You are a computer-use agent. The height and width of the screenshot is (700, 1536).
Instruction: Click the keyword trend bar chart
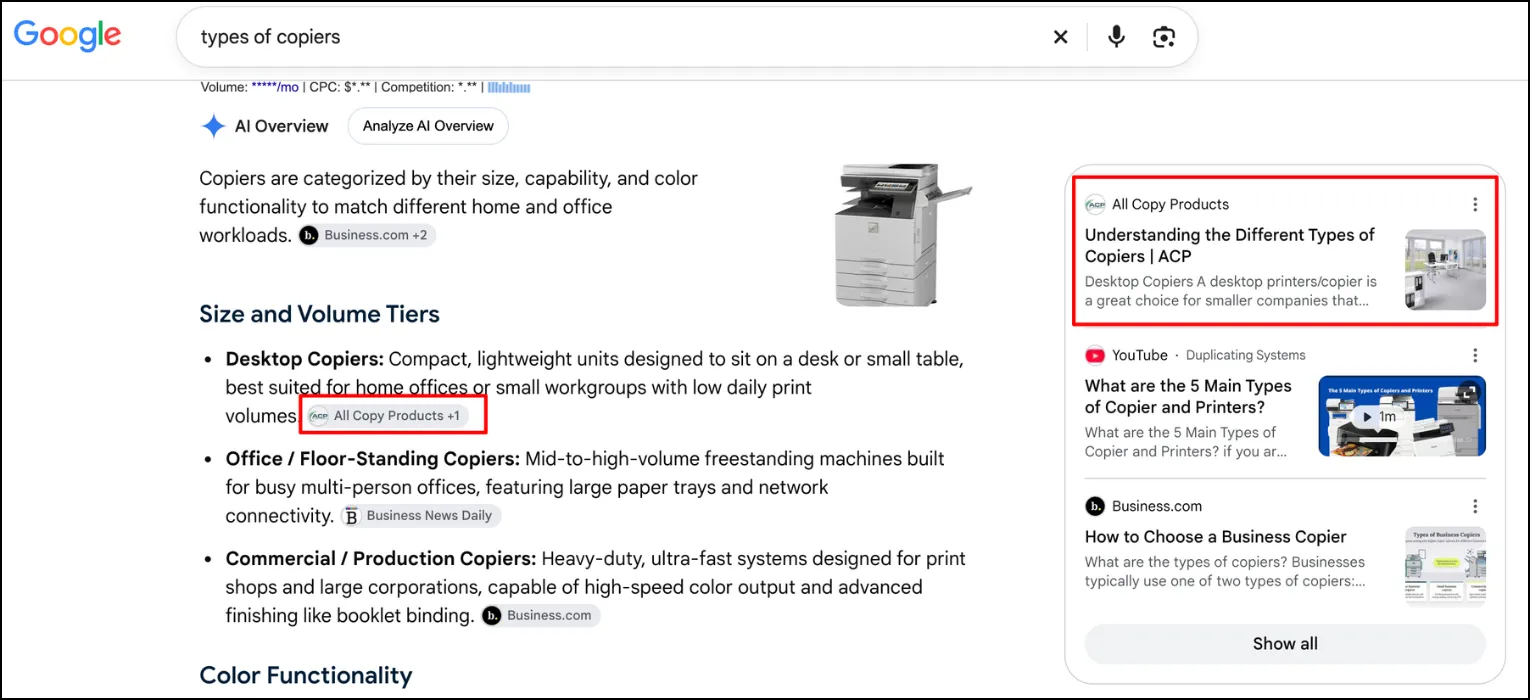click(509, 87)
